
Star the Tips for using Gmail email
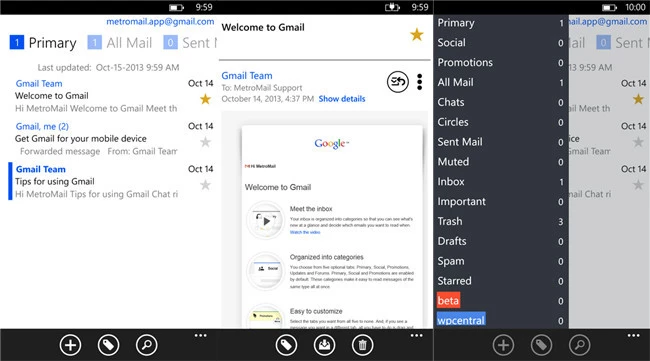pos(205,185)
